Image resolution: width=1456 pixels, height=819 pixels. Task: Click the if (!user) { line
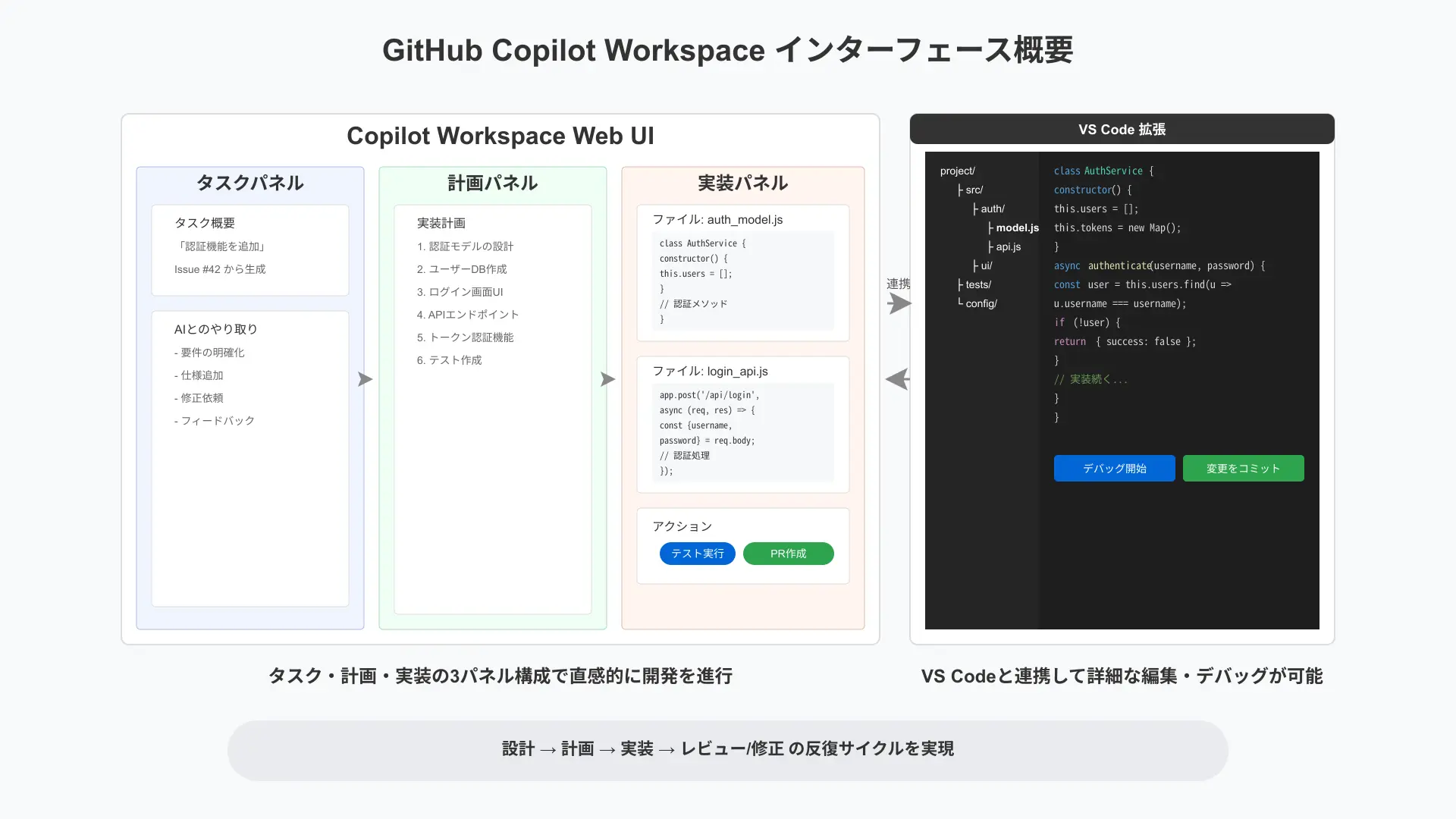[x=1087, y=322]
